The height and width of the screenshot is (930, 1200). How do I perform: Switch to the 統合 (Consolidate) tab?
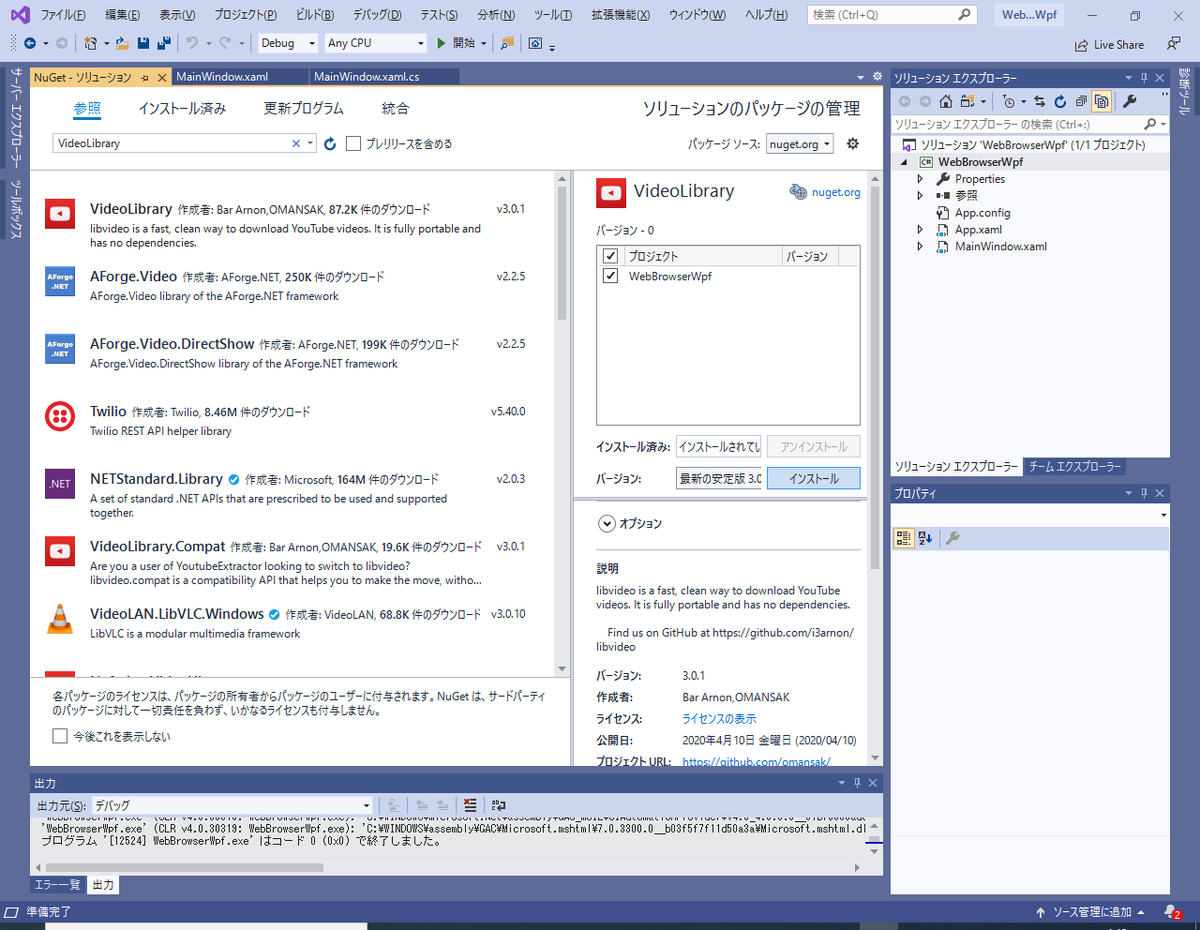395,109
